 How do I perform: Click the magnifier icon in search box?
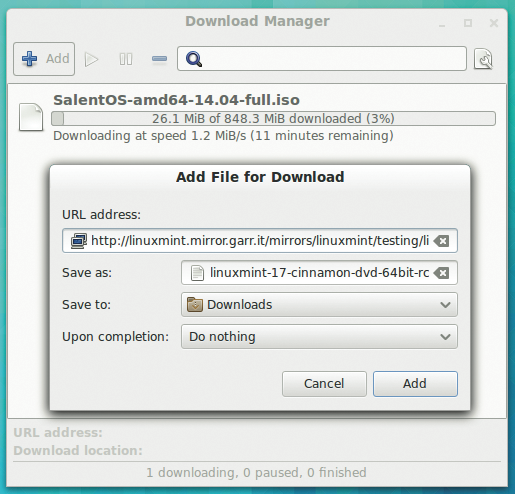[x=194, y=59]
